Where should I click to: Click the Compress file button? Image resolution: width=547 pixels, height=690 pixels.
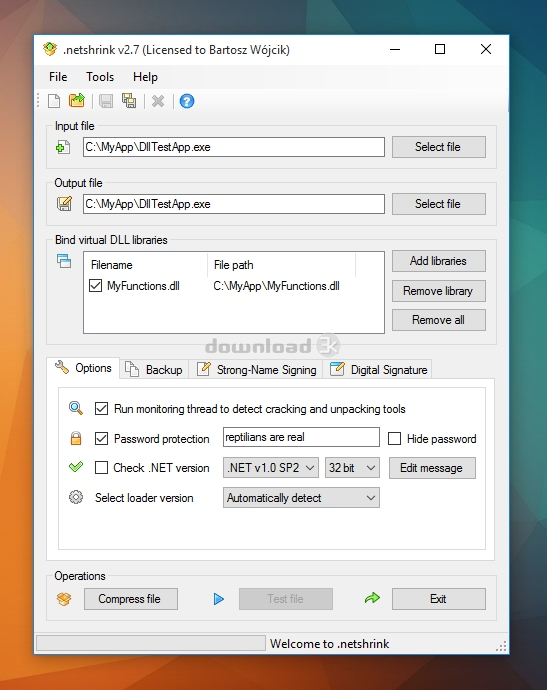(131, 599)
